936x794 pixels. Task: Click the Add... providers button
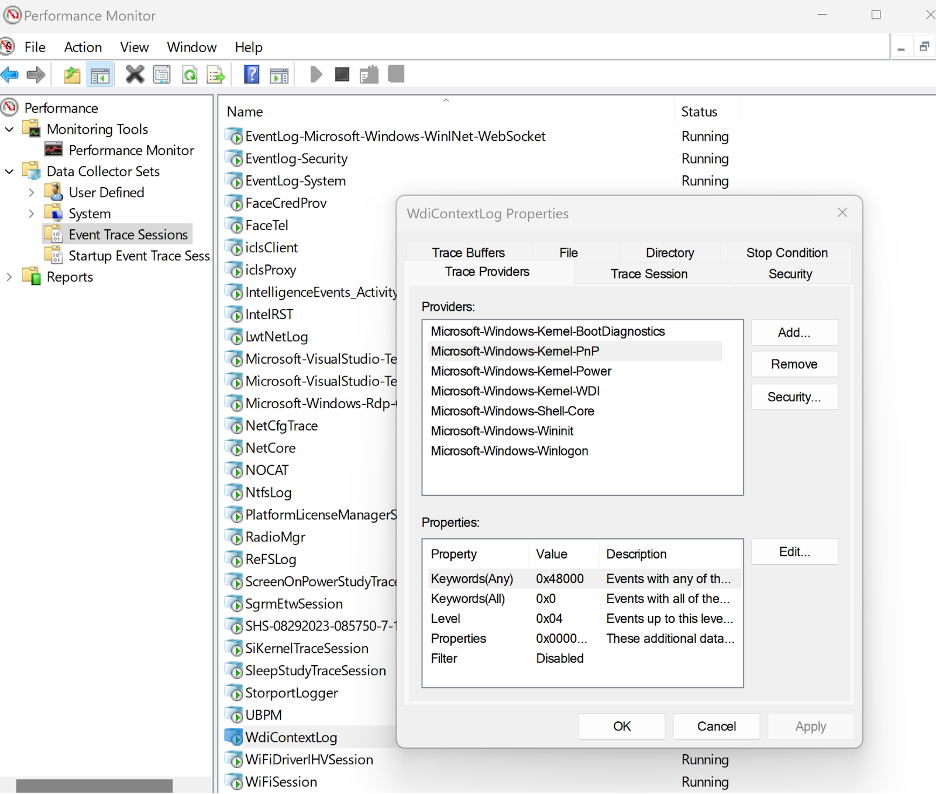[794, 332]
